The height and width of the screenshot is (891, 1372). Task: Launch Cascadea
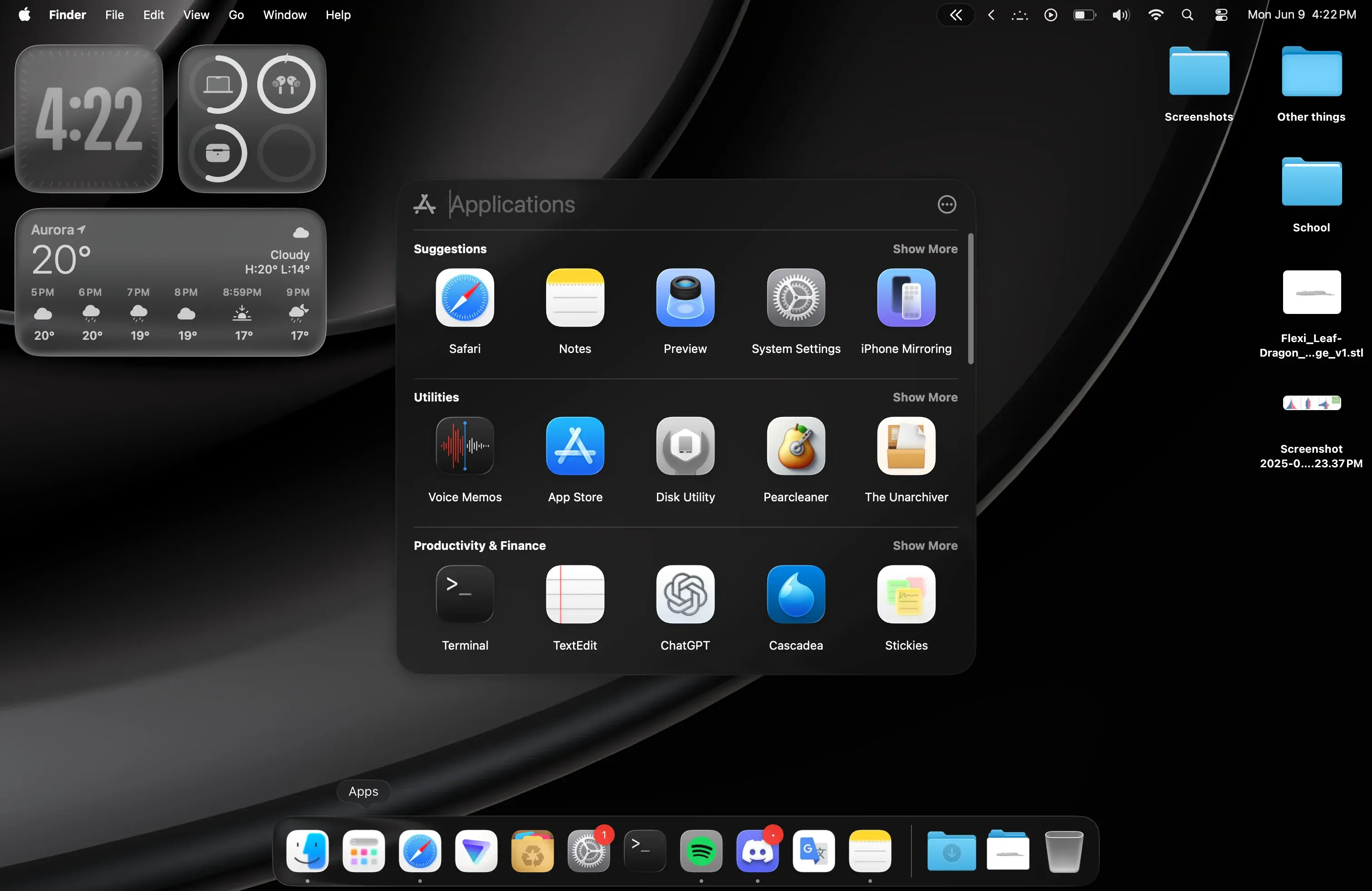point(795,594)
